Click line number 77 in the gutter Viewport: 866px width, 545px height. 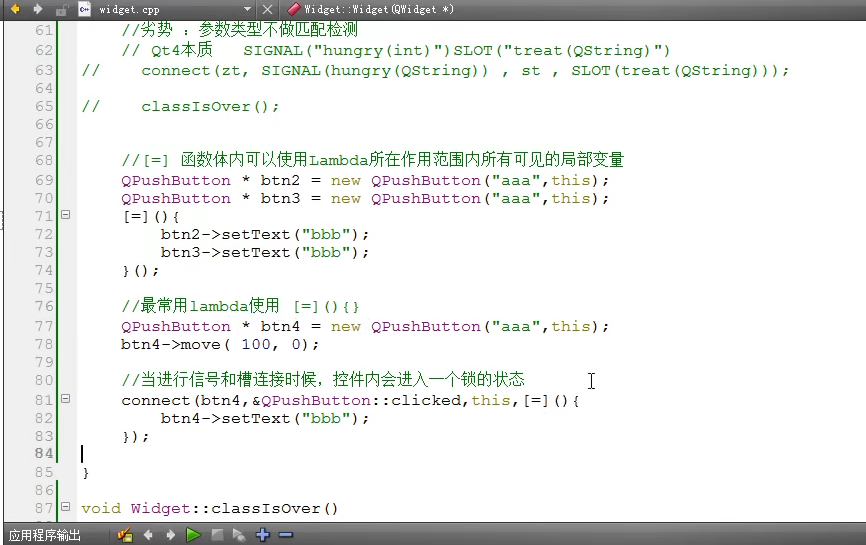44,326
